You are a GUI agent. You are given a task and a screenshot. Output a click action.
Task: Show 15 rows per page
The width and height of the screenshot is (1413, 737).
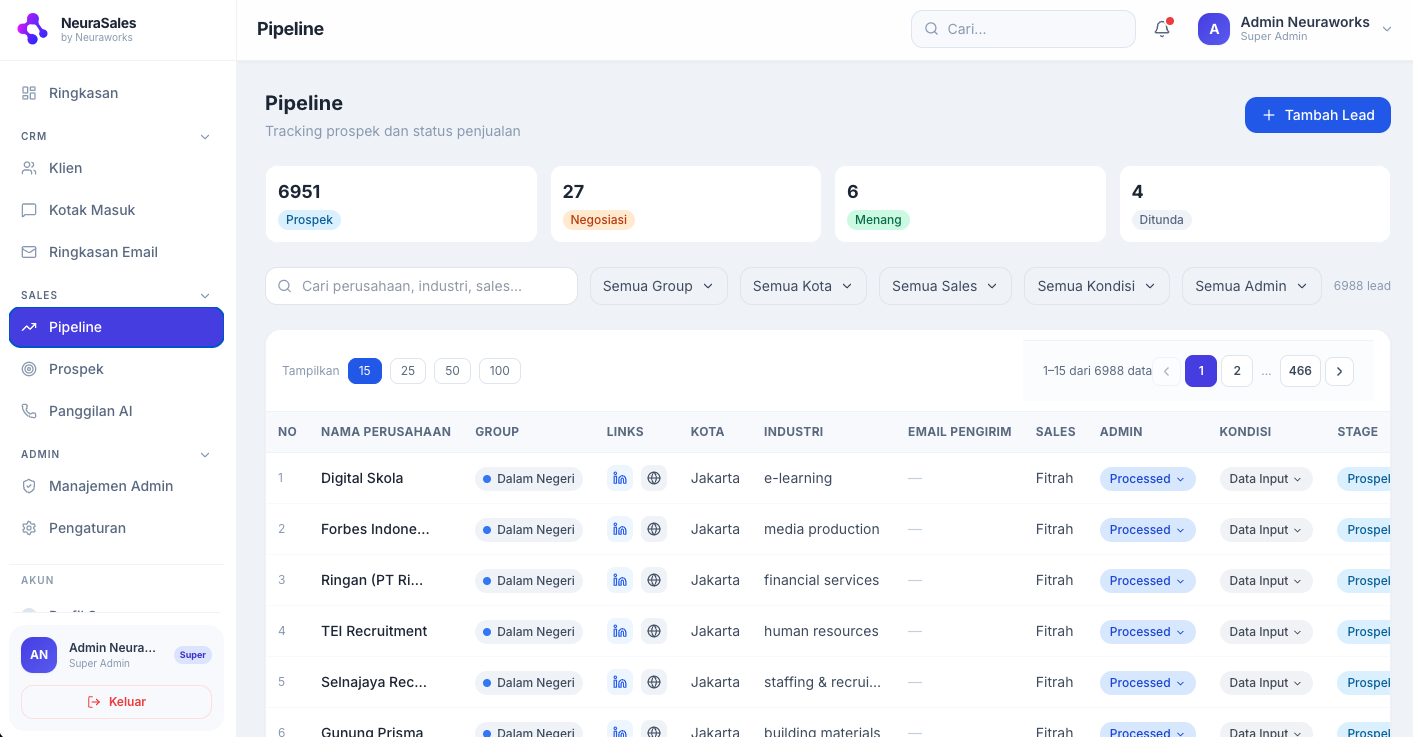pyautogui.click(x=365, y=371)
